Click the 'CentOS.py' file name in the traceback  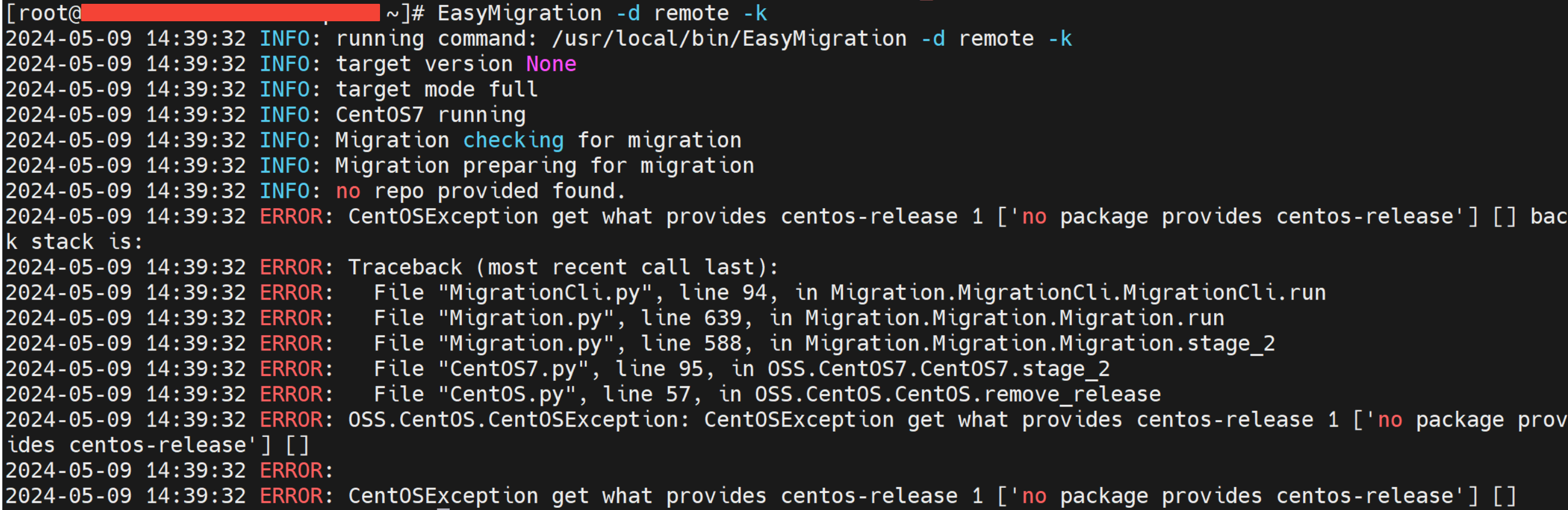click(506, 394)
